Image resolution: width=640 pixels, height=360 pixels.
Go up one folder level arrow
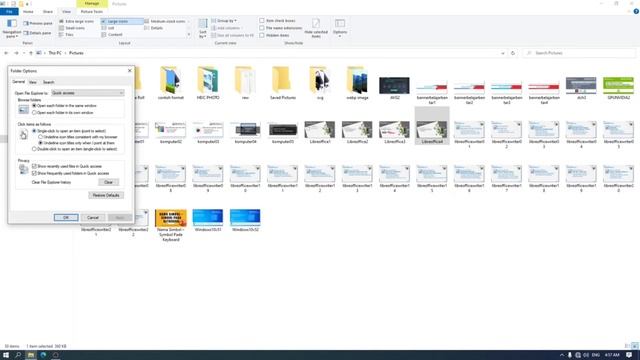(x=31, y=53)
